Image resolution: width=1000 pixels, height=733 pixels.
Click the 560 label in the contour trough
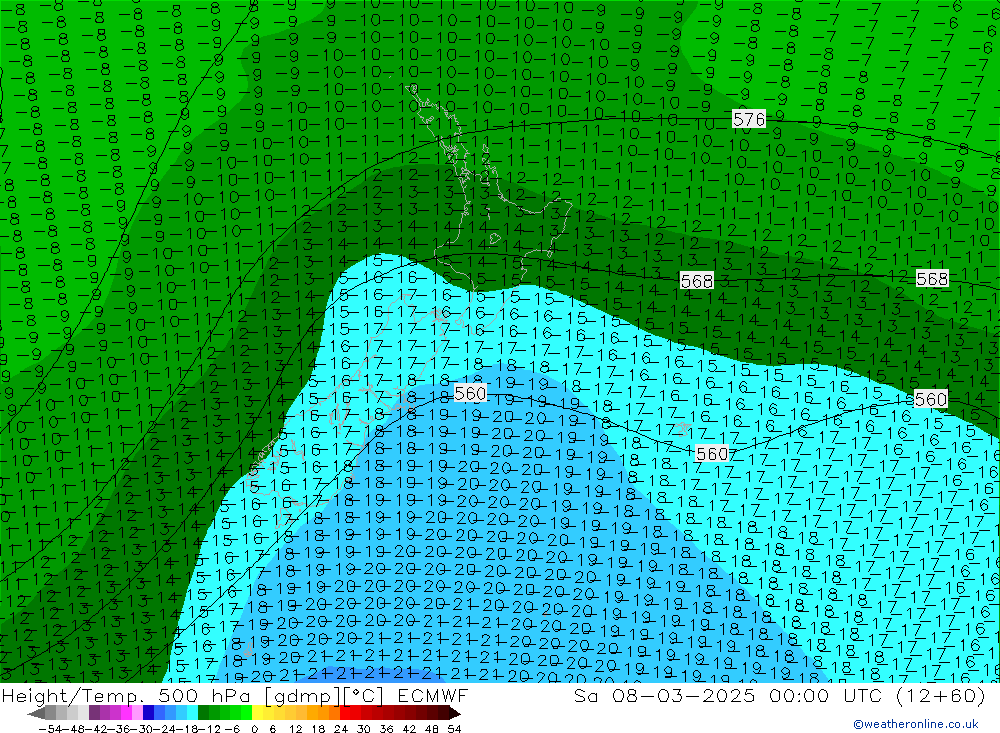(x=712, y=454)
